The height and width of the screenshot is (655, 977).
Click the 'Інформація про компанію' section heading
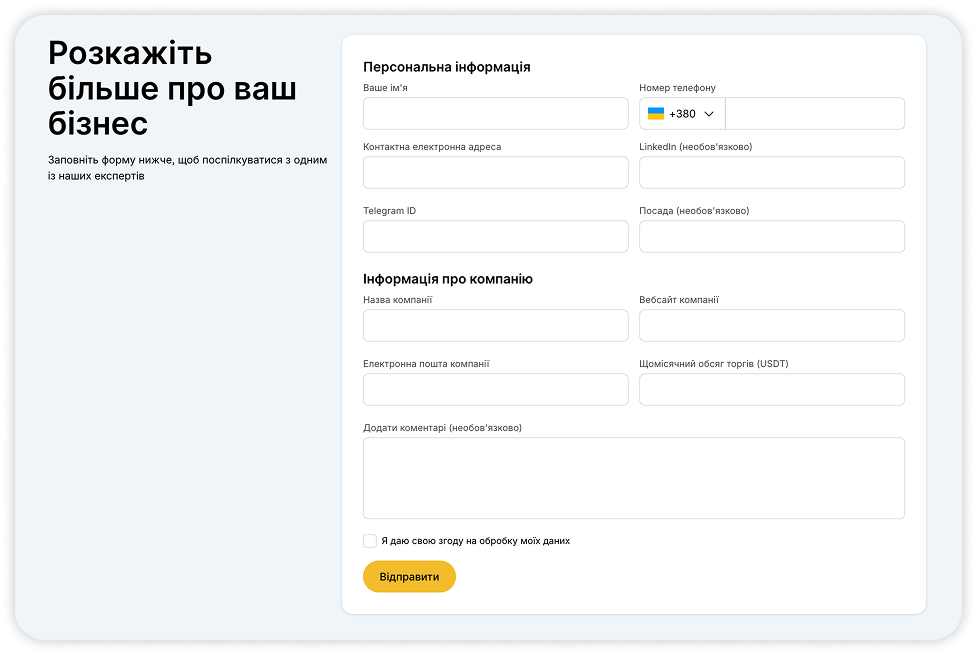(447, 279)
